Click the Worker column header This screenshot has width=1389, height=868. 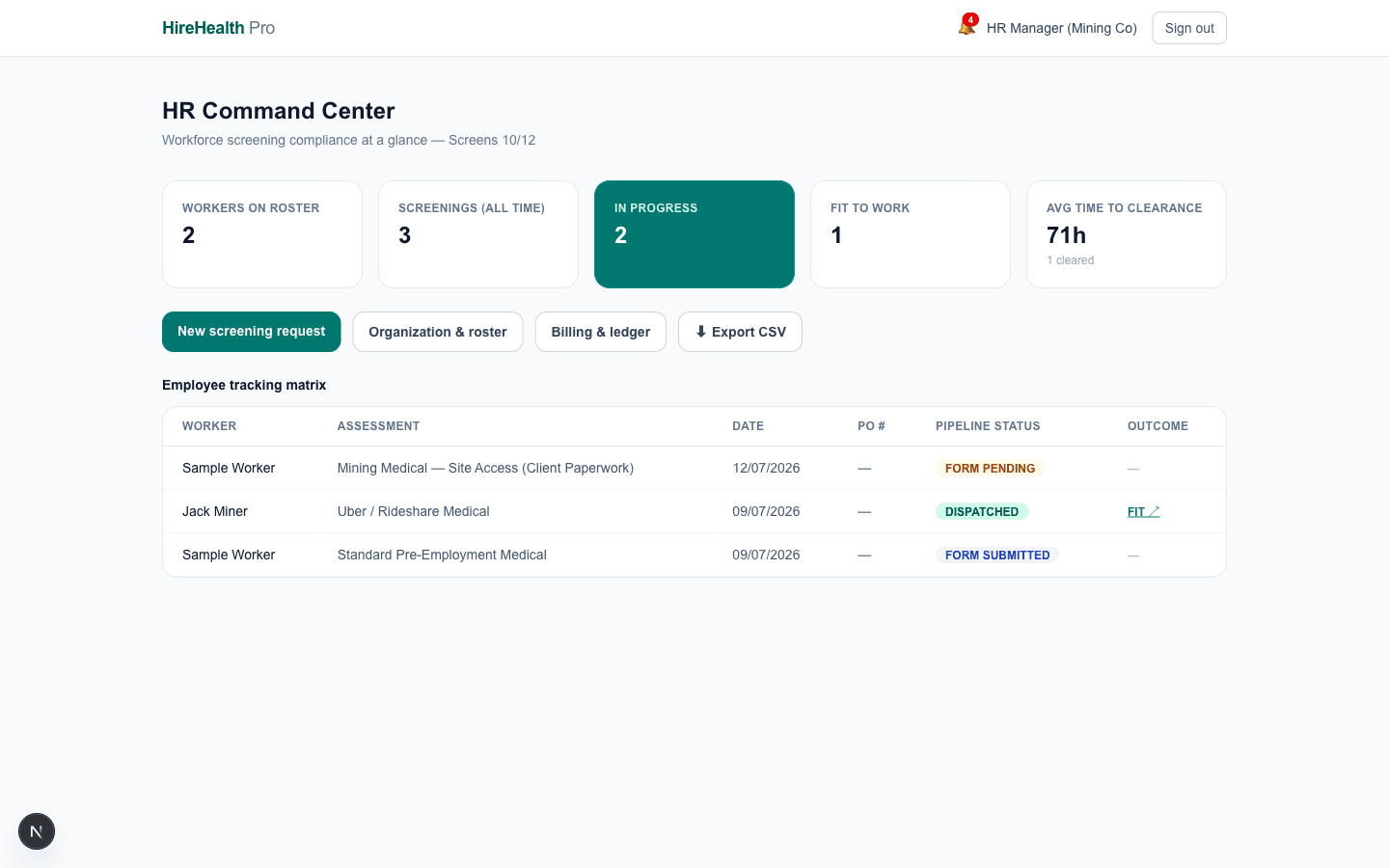click(209, 426)
